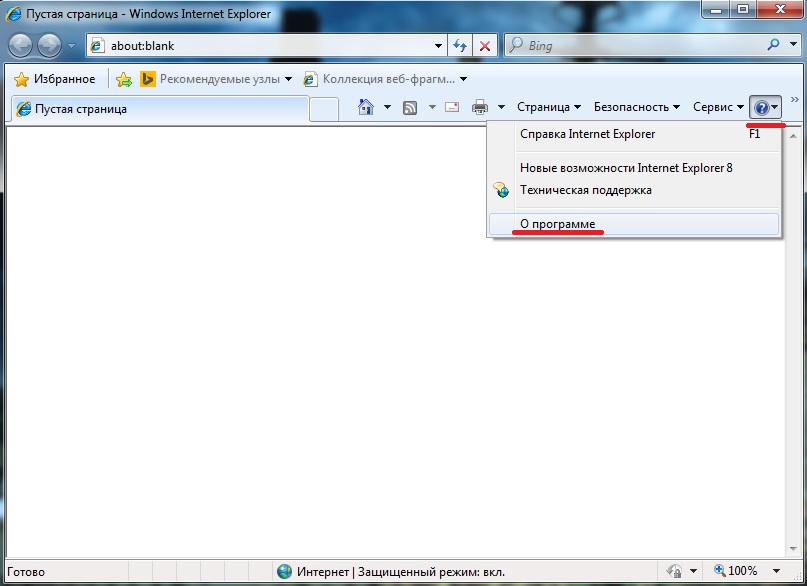Click the Read Mail envelope icon
The width and height of the screenshot is (807, 586).
tap(452, 107)
